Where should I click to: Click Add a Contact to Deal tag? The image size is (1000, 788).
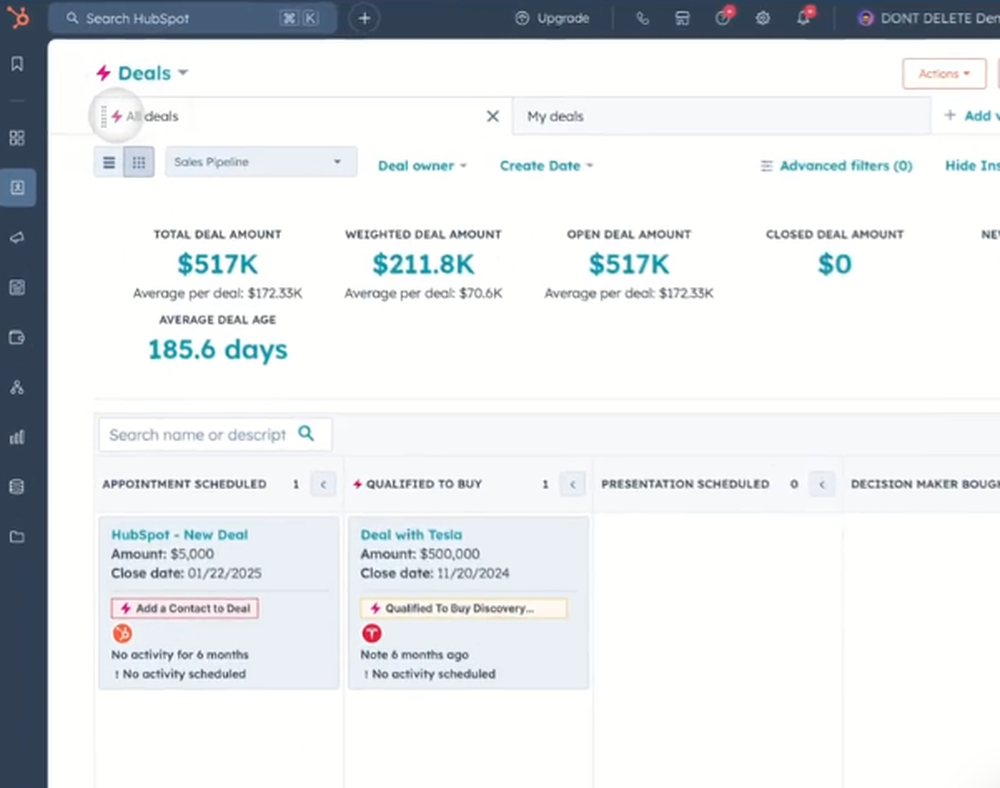pos(185,608)
